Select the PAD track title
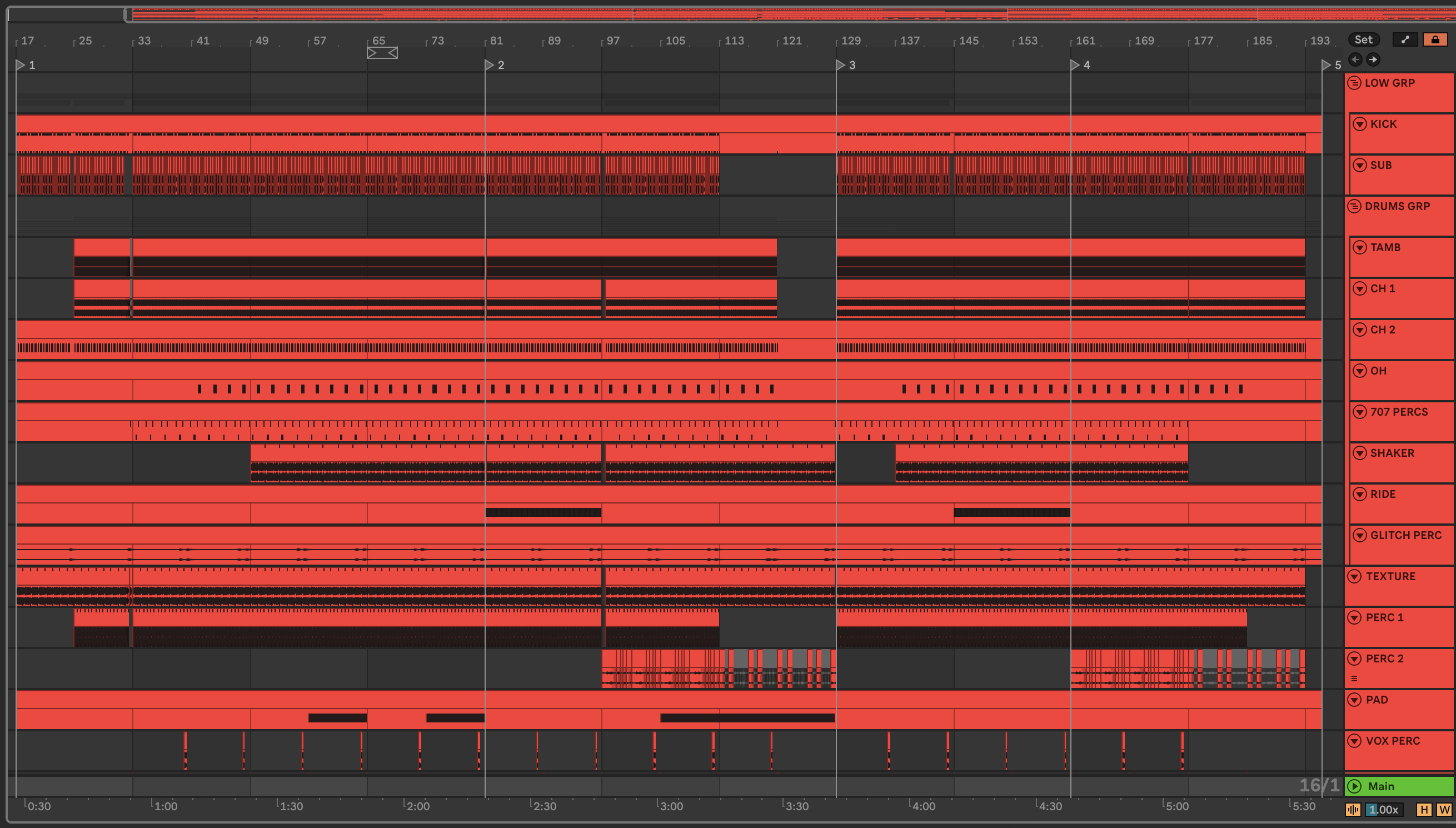 point(1377,700)
